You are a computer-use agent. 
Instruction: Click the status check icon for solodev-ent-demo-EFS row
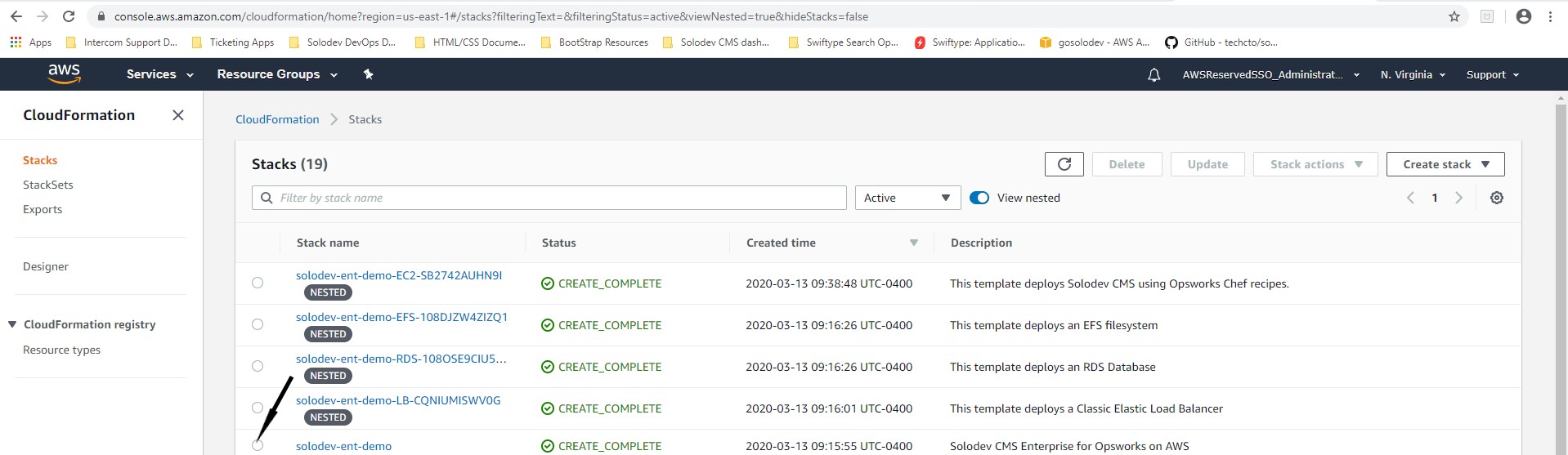pyautogui.click(x=548, y=325)
